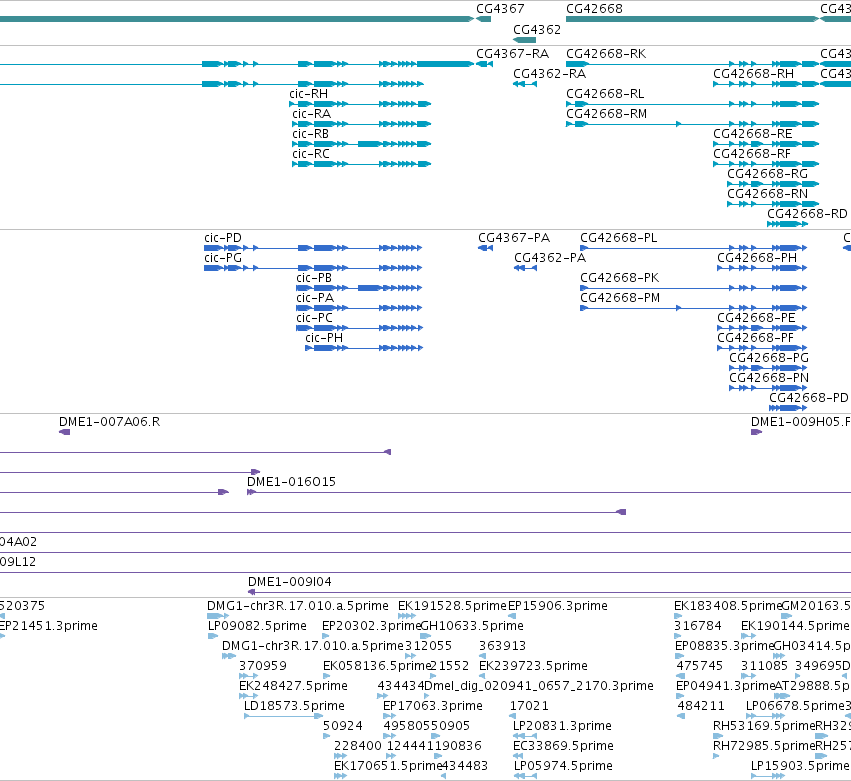
Task: Click the CG4362-PA protein label
Action: point(550,258)
